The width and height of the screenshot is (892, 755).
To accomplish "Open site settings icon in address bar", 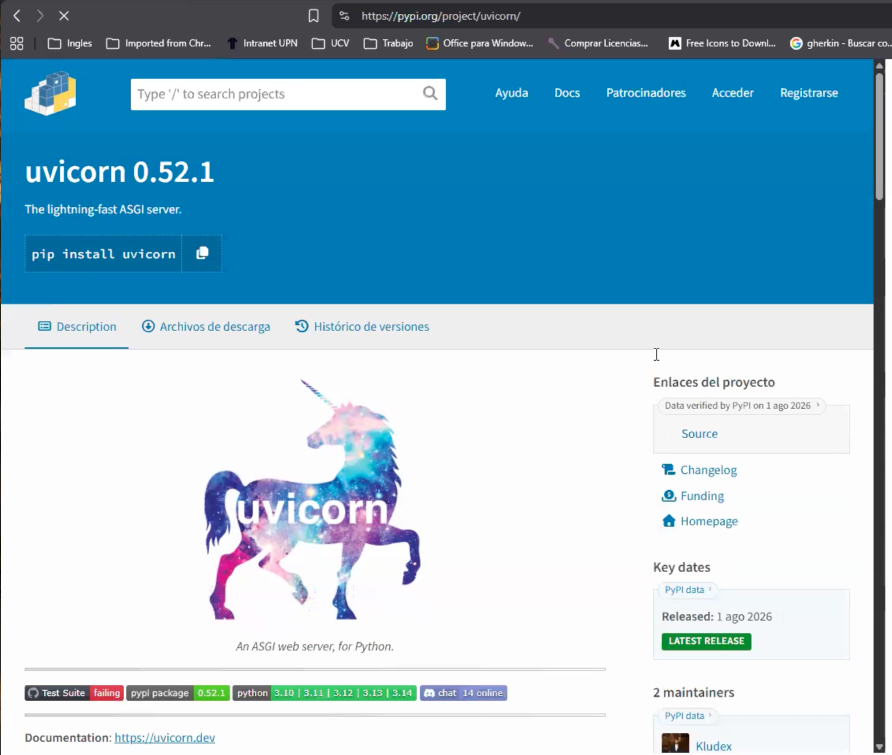I will [344, 16].
